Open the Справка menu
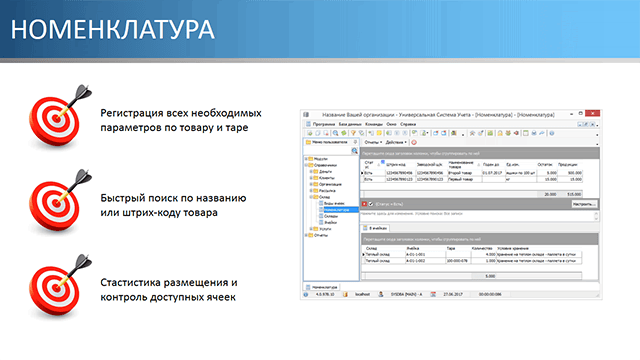640x360 pixels. coord(408,124)
